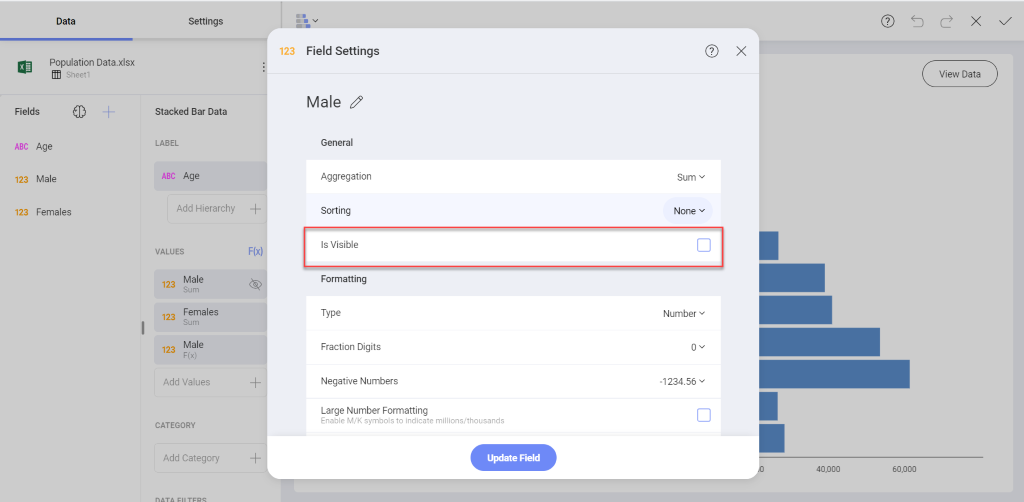Click the longest blue chart bar
The width and height of the screenshot is (1024, 502).
pos(834,374)
